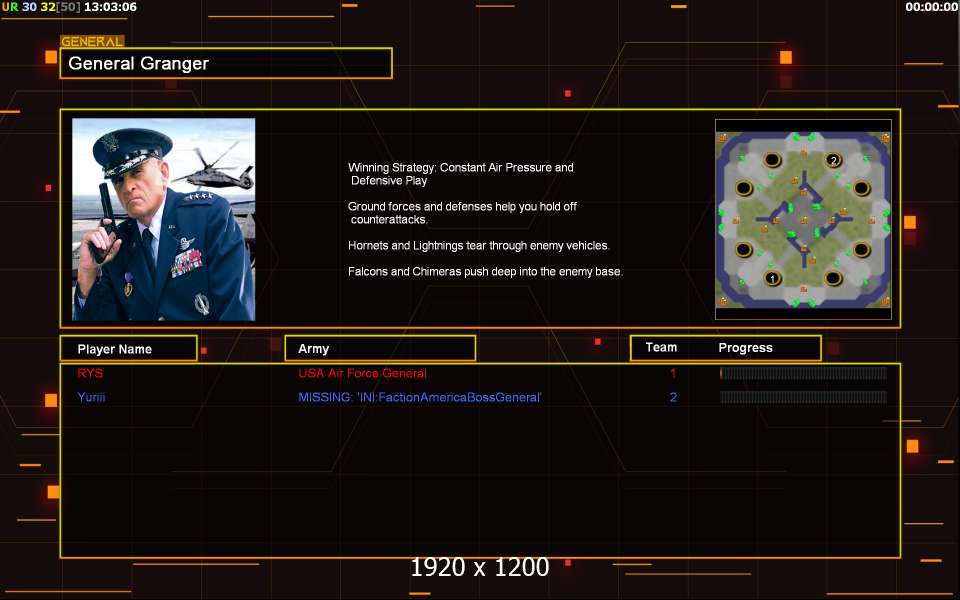Click the MISSING: 'INI:FactionAmericaBossGeneral' text
Viewport: 960px width, 600px height.
(420, 397)
